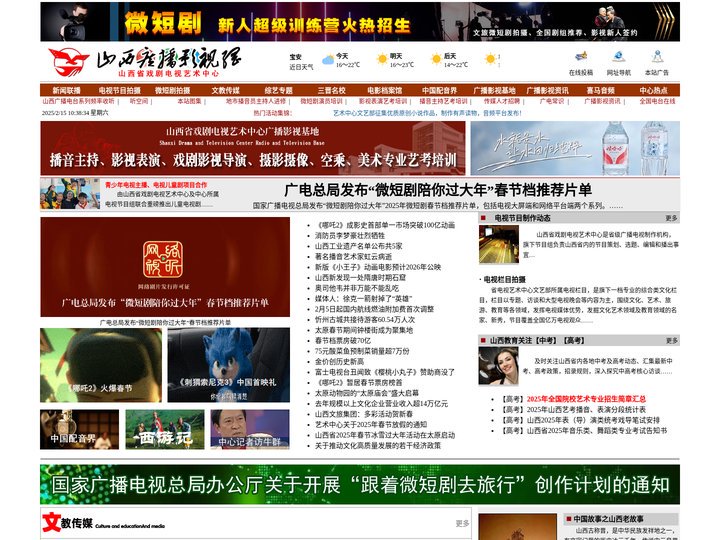
Task: Click the 中国配音界 menu item
Action: coord(439,90)
